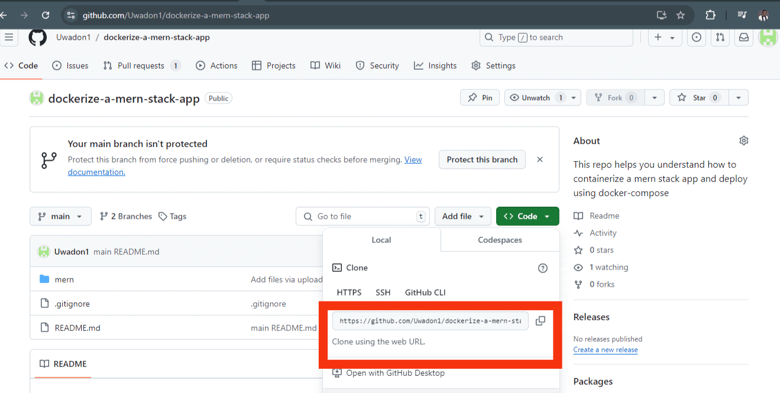The width and height of the screenshot is (780, 393).
Task: Open the .gitignore file
Action: point(72,303)
